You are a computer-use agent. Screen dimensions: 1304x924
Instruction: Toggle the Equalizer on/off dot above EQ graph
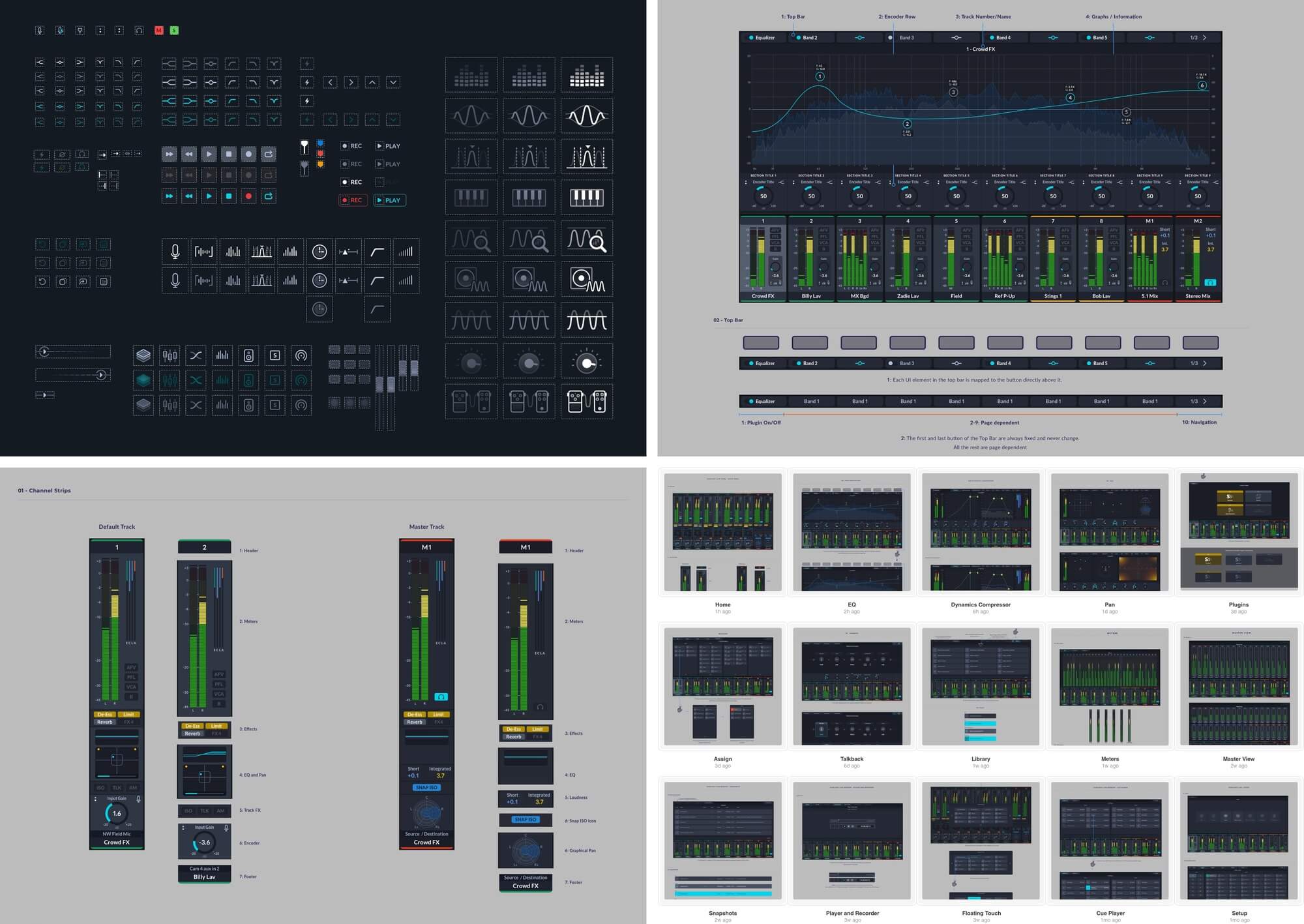point(751,38)
